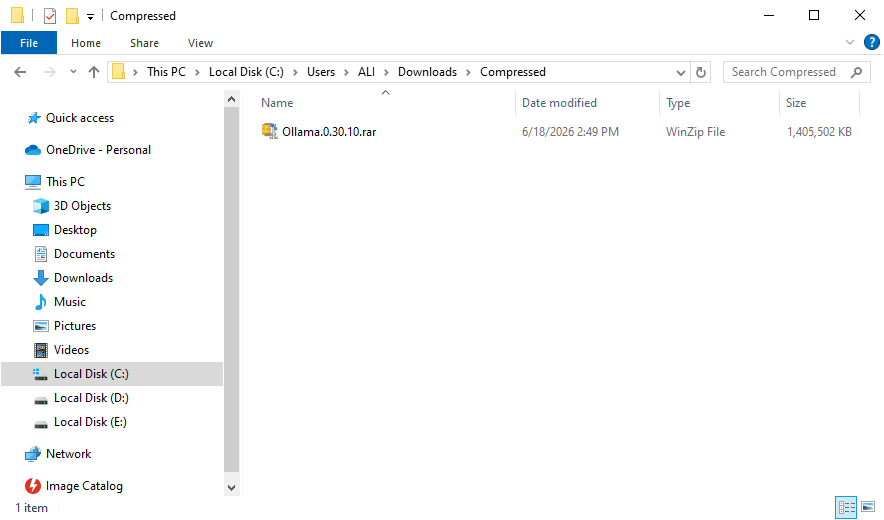
Task: Go back with the Back arrow
Action: click(20, 72)
